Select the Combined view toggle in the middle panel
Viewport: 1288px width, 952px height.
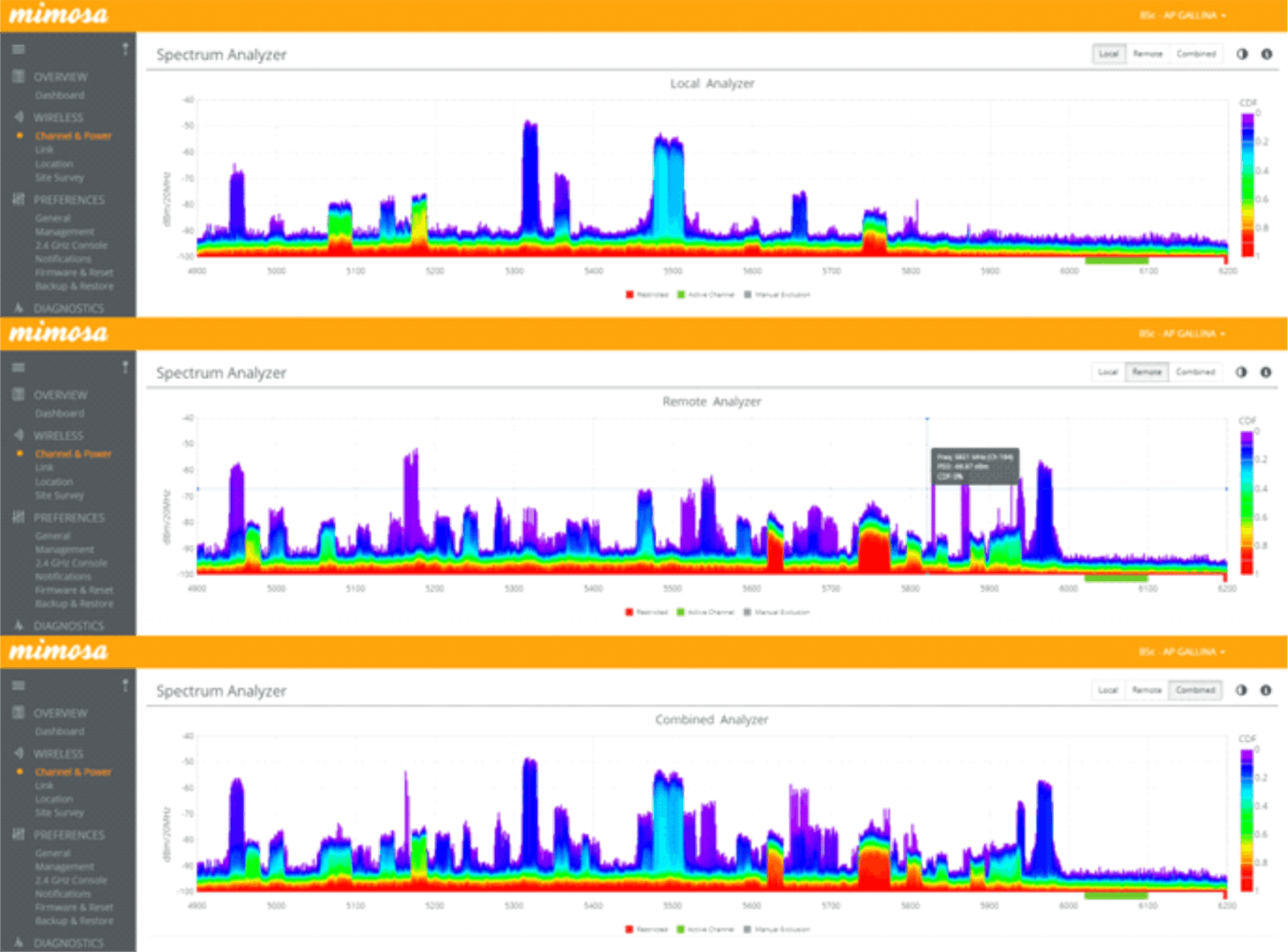(x=1195, y=372)
